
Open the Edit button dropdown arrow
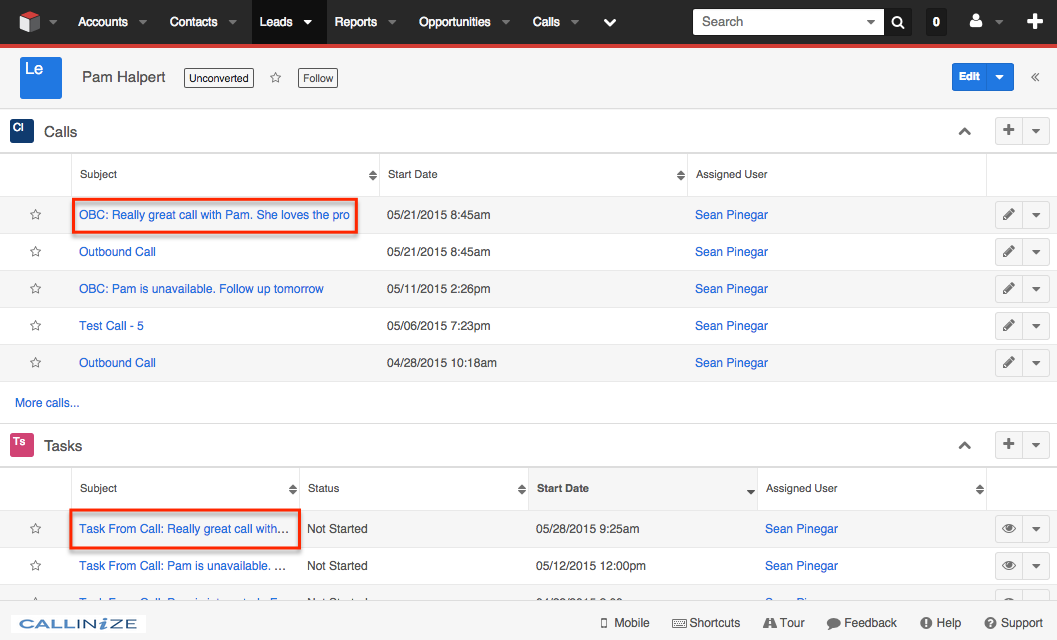pos(1000,77)
